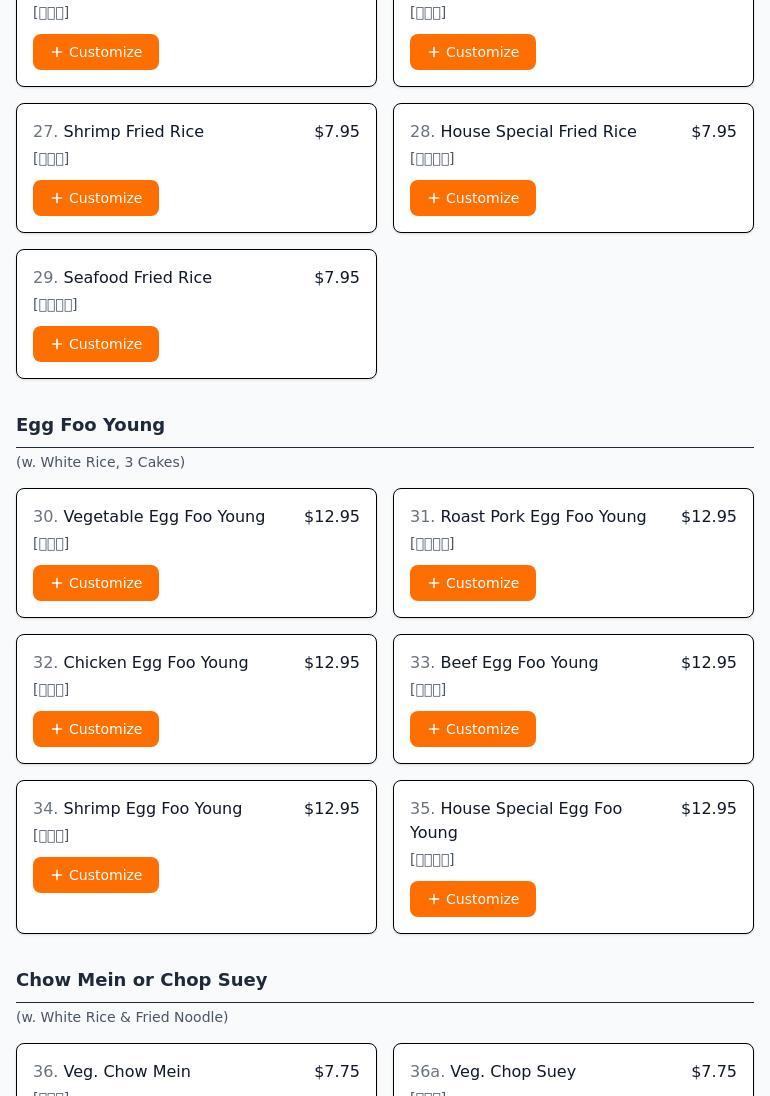Select the Vegetable Egg Foo Young title
Viewport: 770px width, 1096px height.
click(x=164, y=516)
